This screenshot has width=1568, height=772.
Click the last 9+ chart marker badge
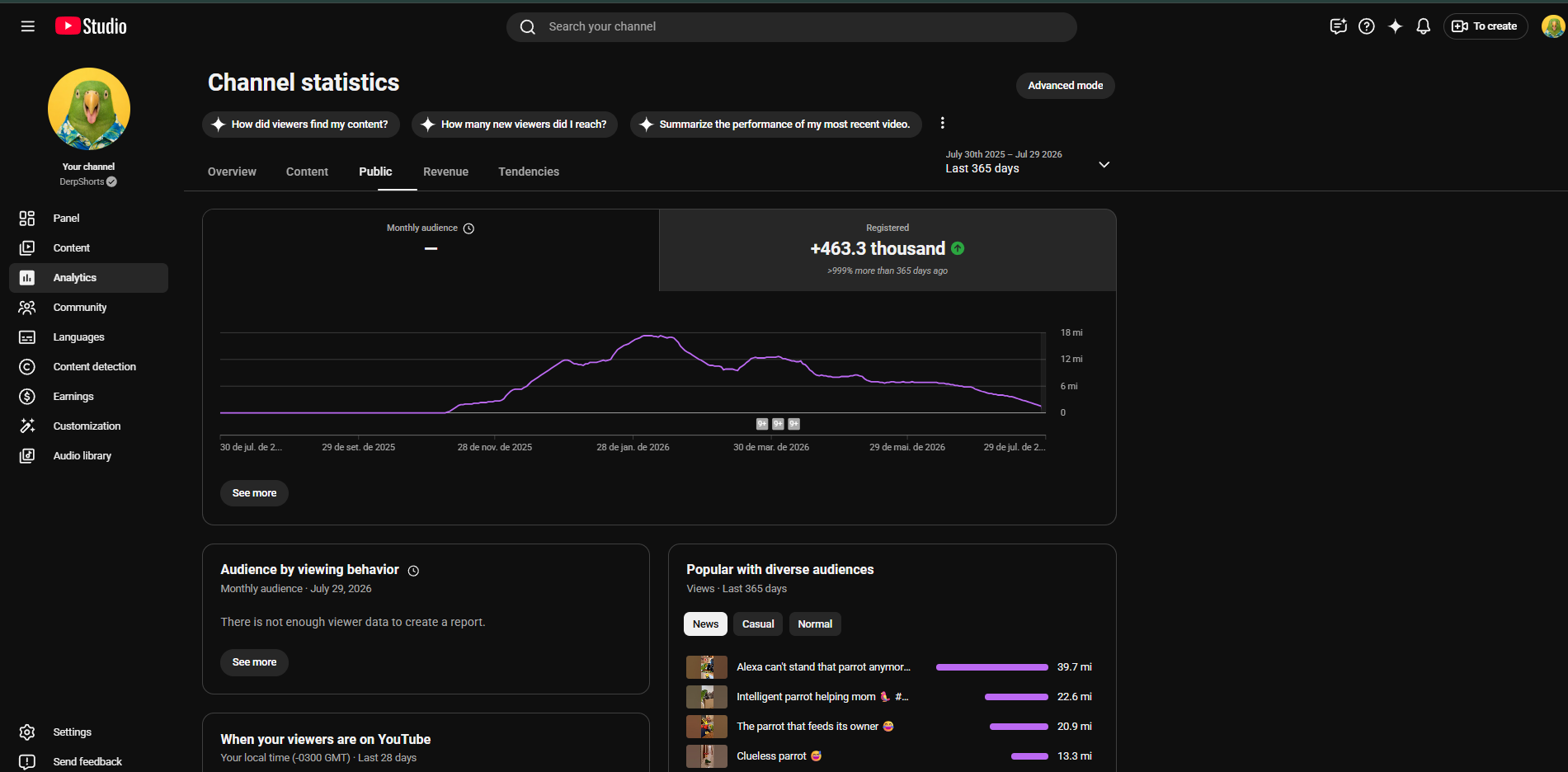(x=793, y=424)
